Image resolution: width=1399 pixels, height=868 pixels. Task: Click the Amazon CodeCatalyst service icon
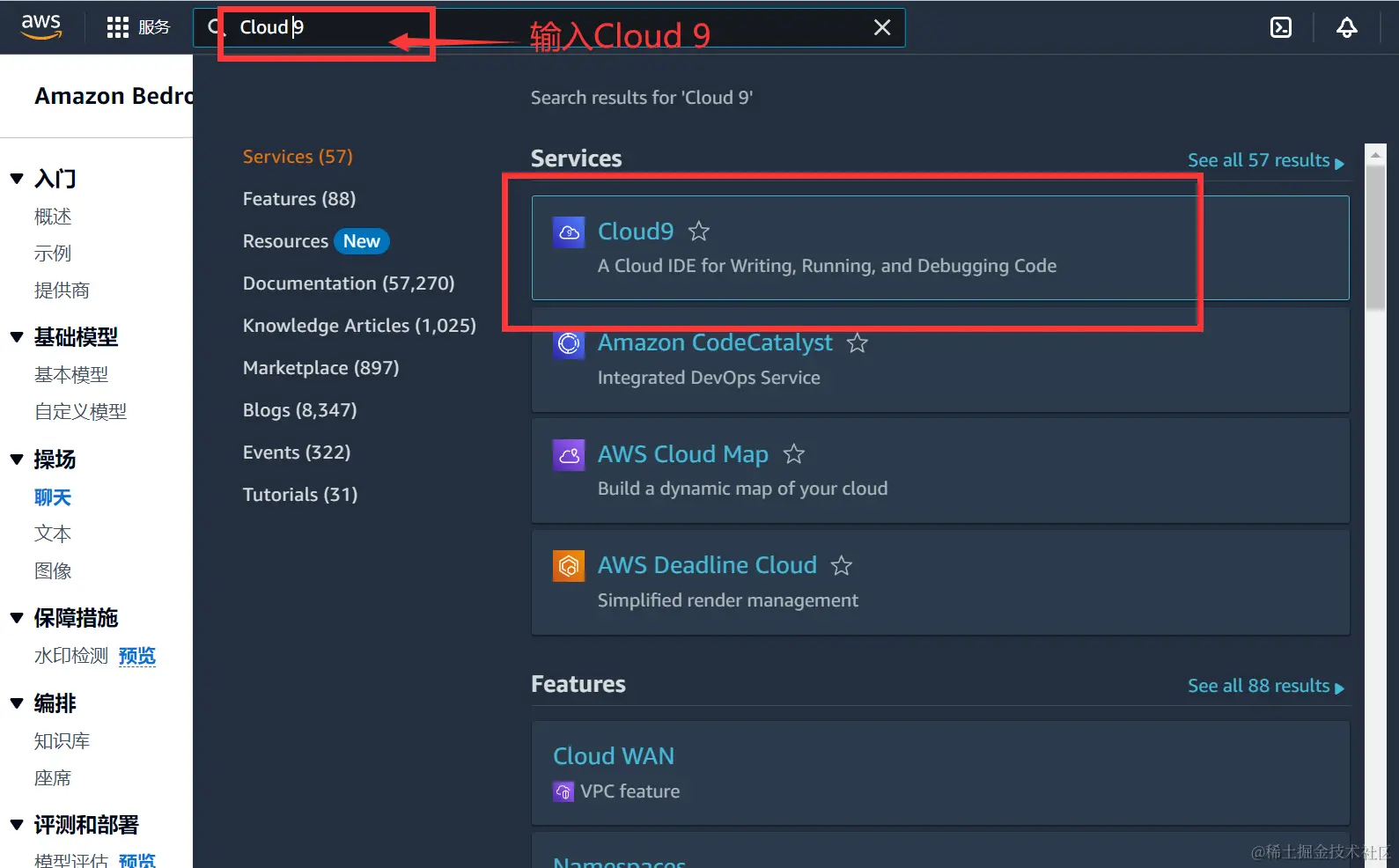click(569, 343)
